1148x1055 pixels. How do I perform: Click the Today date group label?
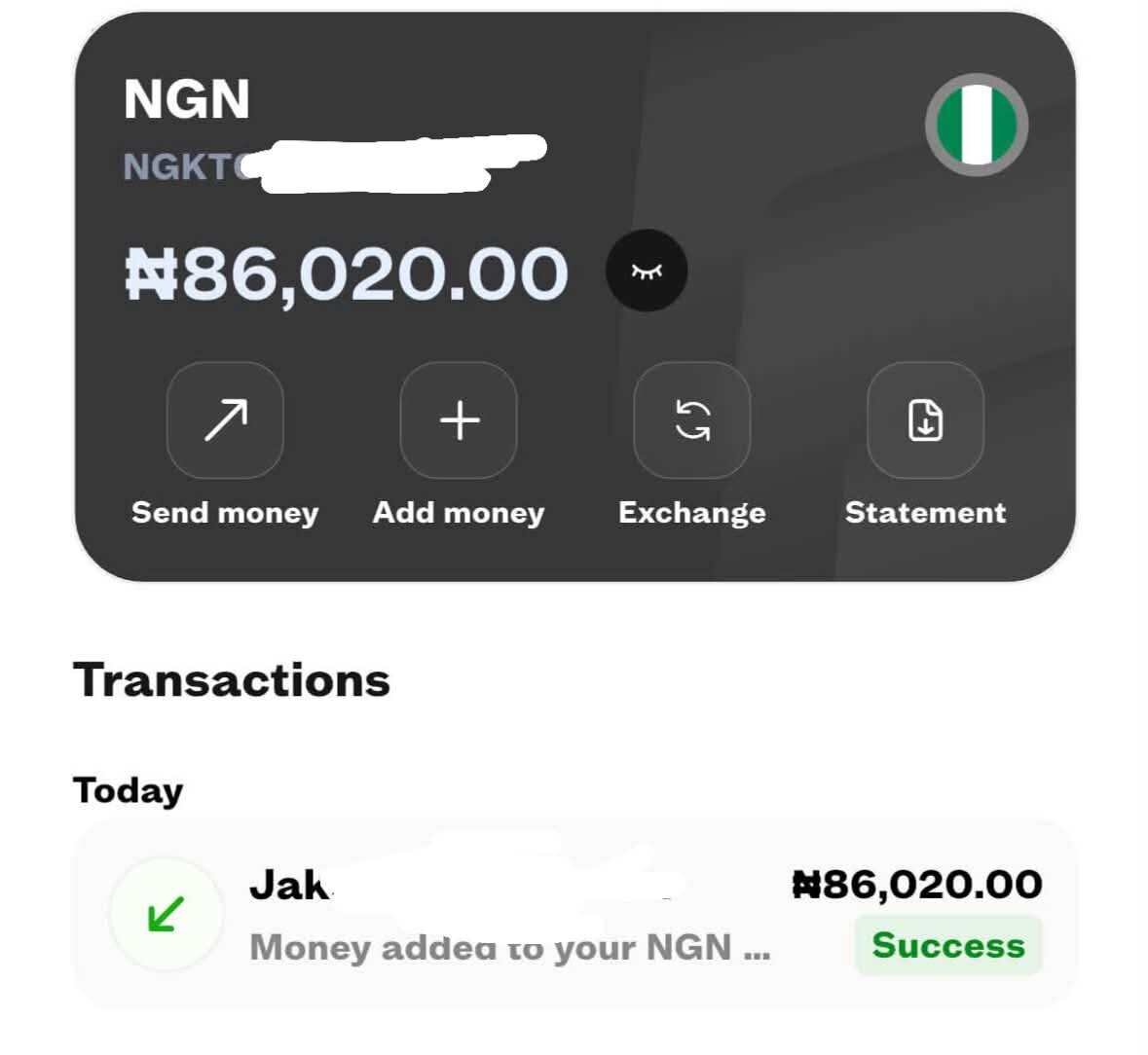(129, 791)
